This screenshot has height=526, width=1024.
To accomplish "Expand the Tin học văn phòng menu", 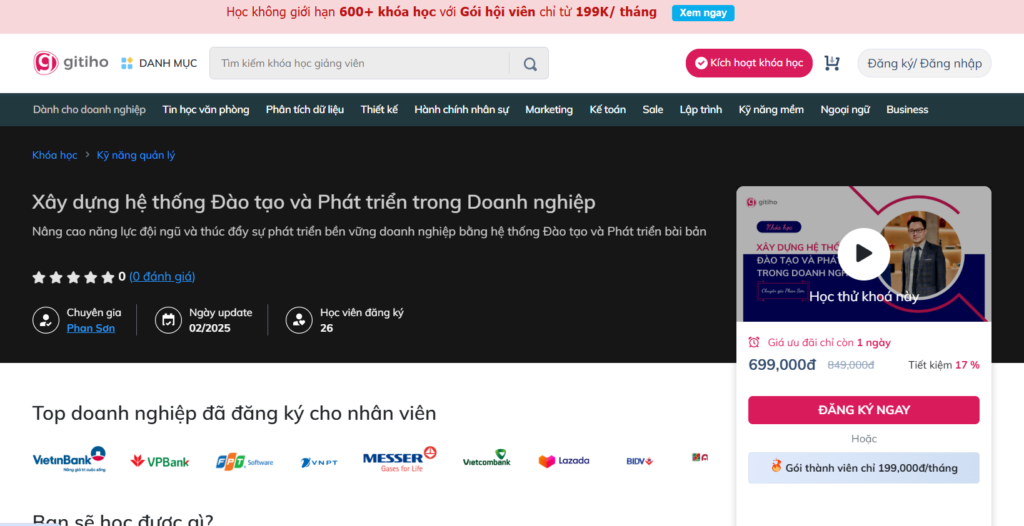I will click(205, 110).
